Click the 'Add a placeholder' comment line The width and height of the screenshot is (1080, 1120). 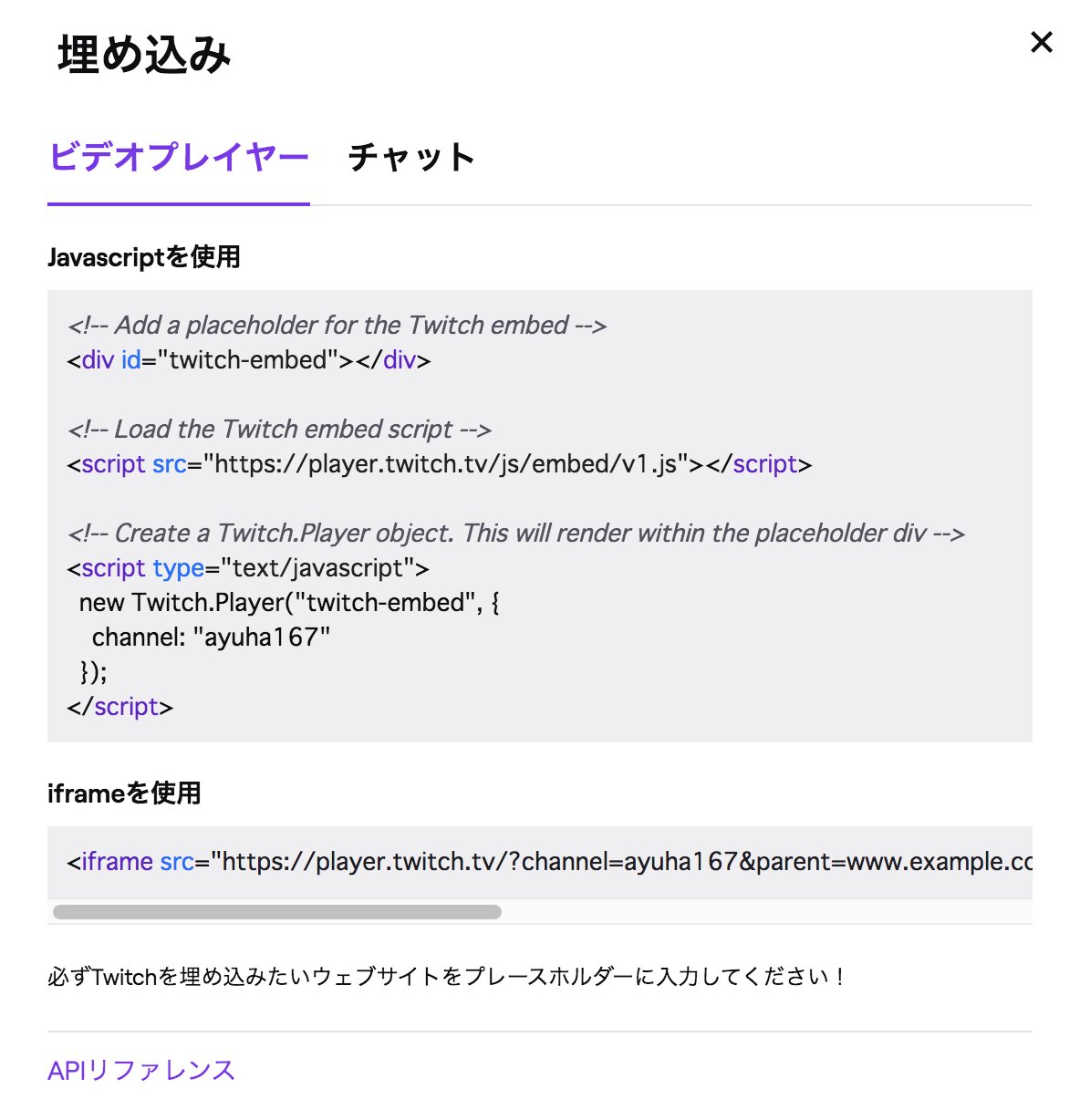[x=337, y=326]
